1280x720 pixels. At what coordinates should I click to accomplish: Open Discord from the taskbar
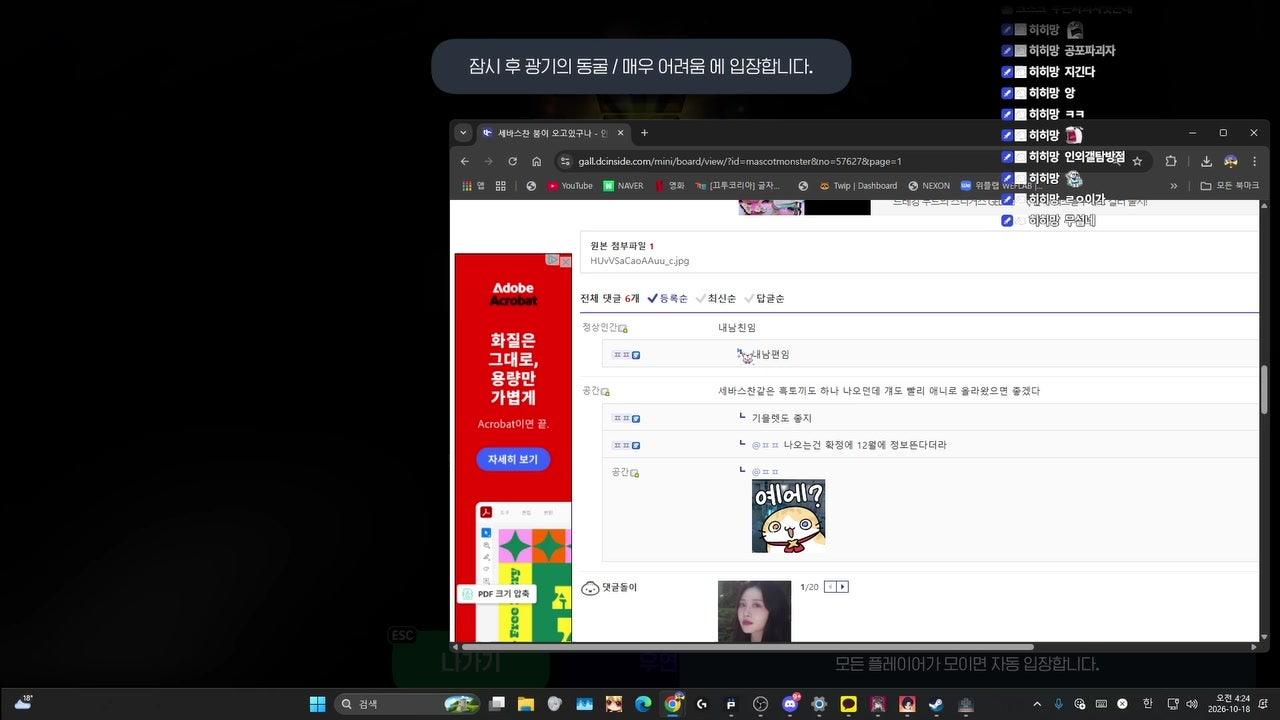(790, 704)
